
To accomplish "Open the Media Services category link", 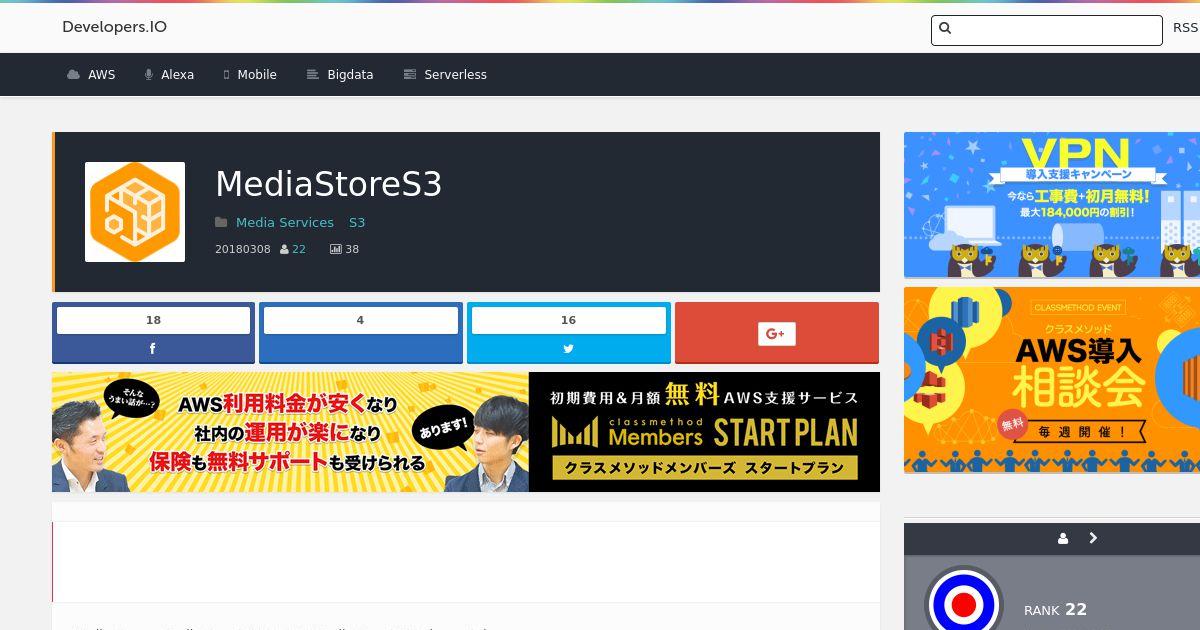I will 285,222.
